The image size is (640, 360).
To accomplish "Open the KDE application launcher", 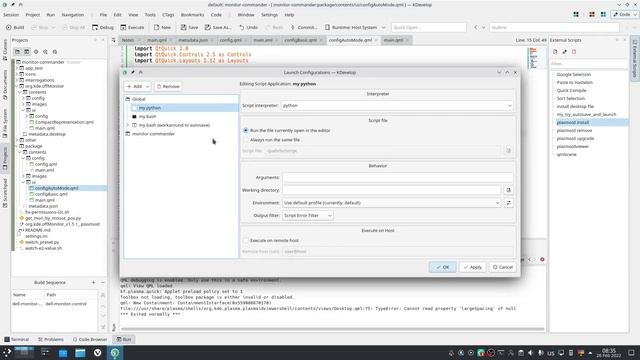I will click(7, 353).
